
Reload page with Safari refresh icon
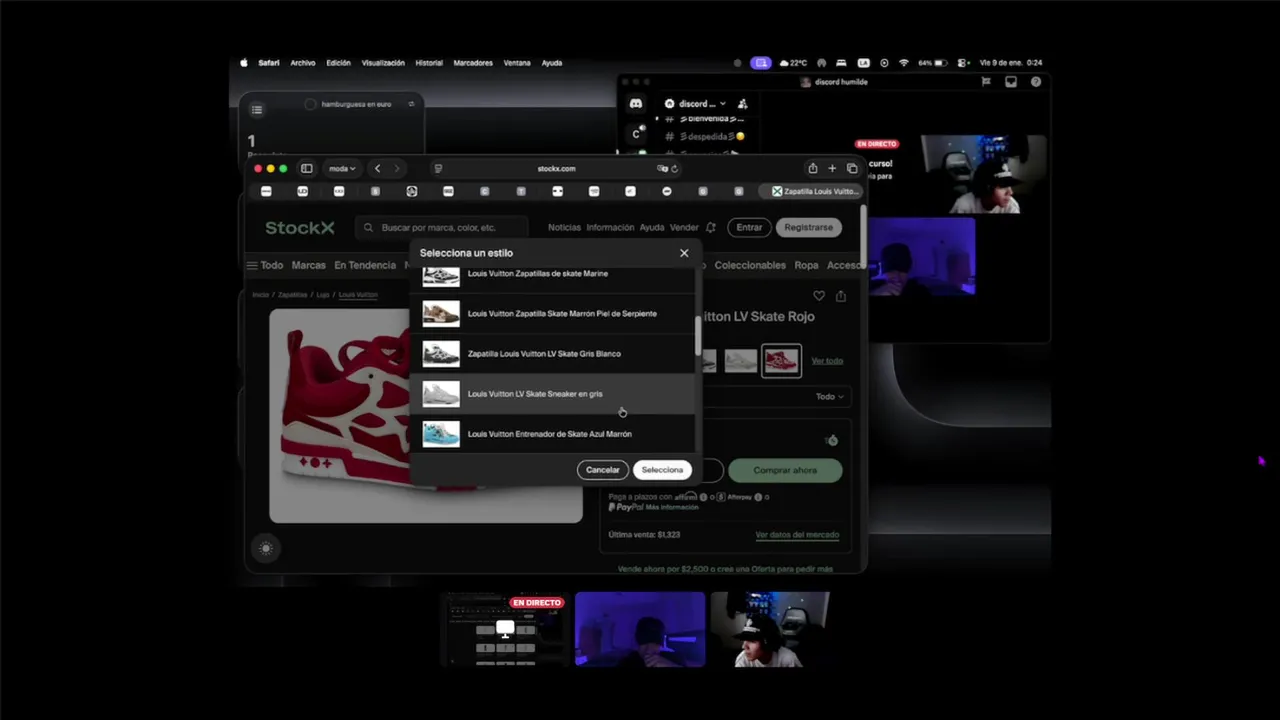click(675, 169)
